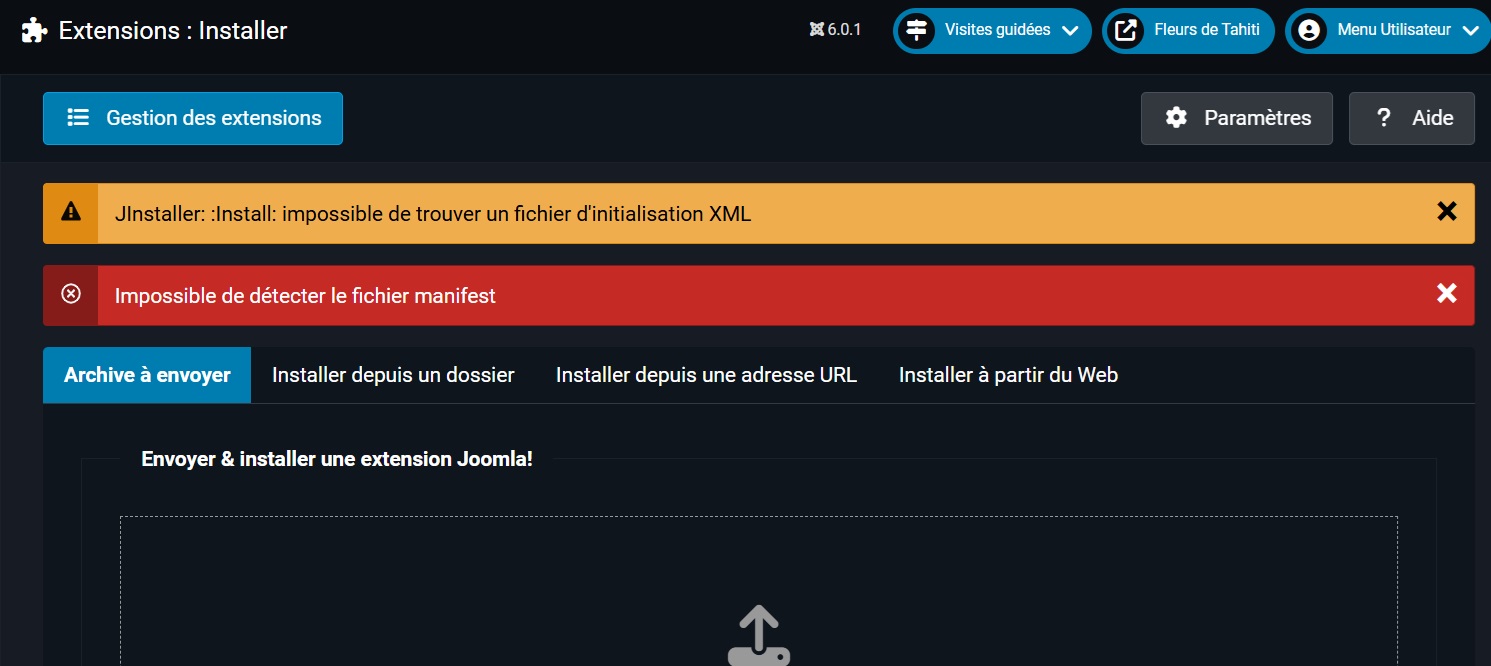1491x666 pixels.
Task: Click the puzzle piece Extensions icon
Action: point(34,31)
